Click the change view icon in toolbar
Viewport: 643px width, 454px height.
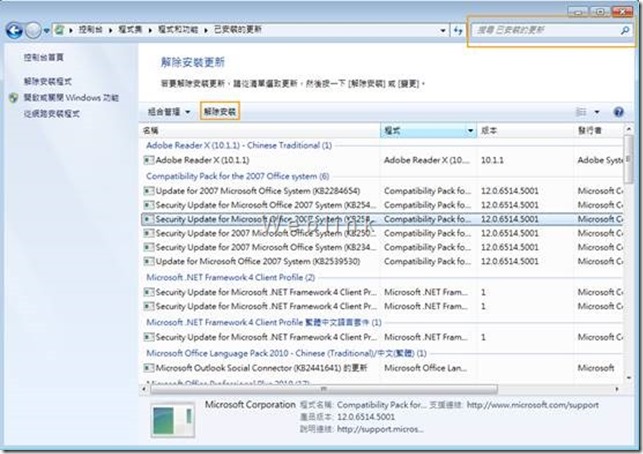tap(581, 112)
